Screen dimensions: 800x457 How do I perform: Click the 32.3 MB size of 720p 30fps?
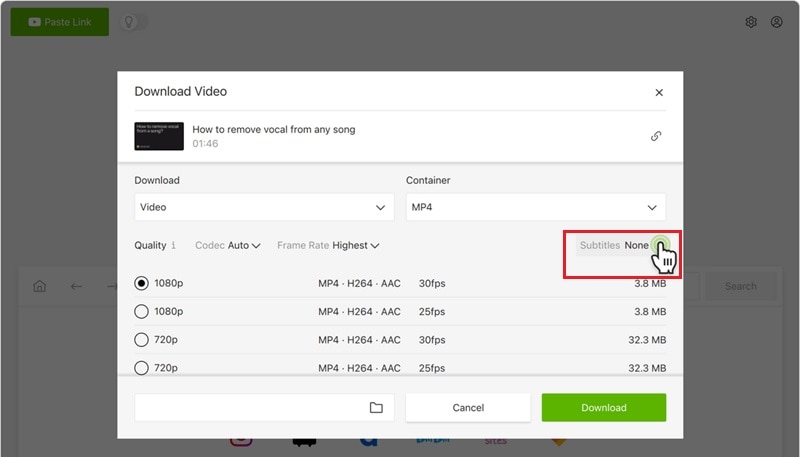tap(647, 340)
